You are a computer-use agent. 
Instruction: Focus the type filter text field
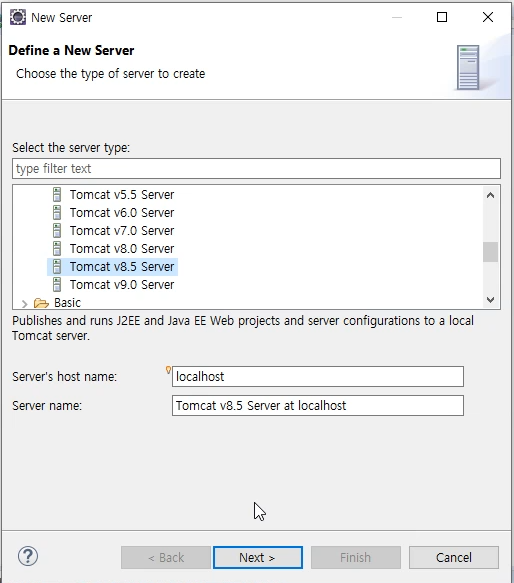tap(256, 168)
